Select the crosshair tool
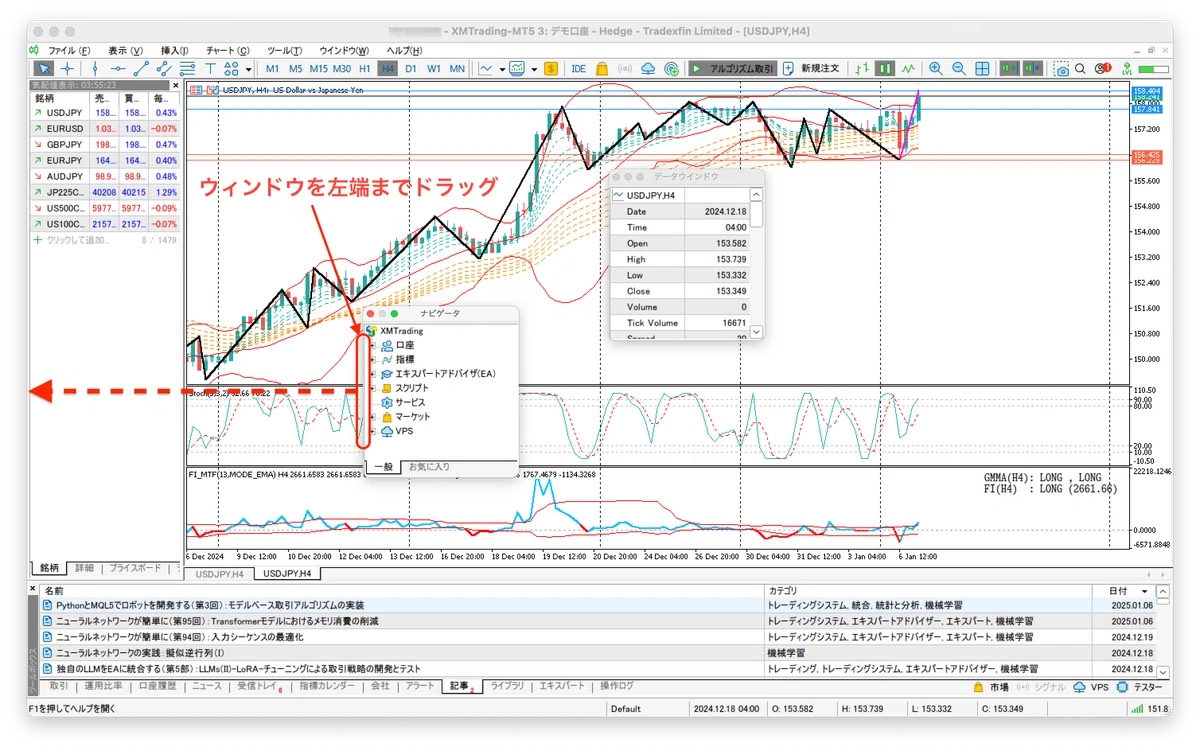The height and width of the screenshot is (750, 1200). (x=67, y=69)
